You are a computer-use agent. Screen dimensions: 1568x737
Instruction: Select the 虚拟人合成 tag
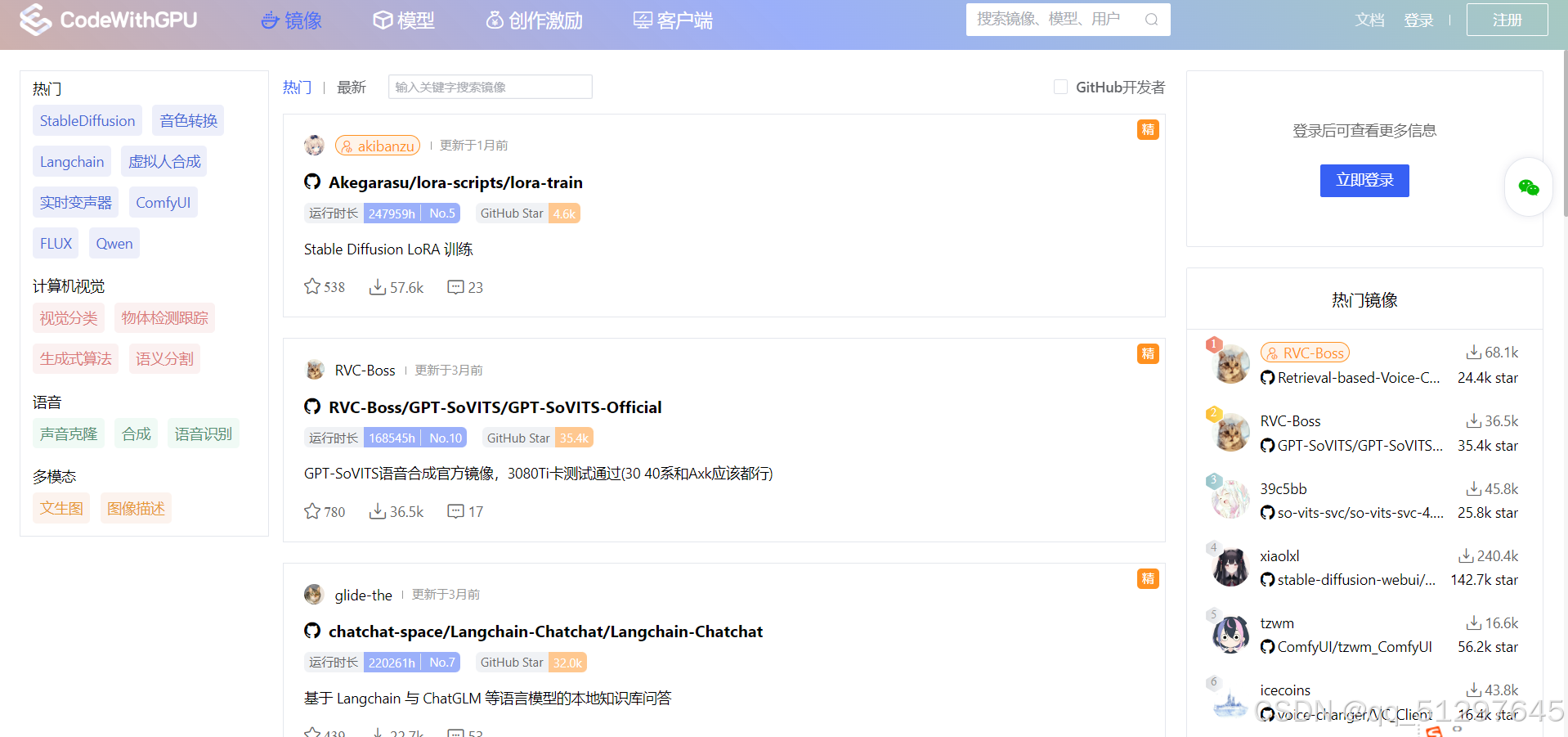pyautogui.click(x=164, y=161)
